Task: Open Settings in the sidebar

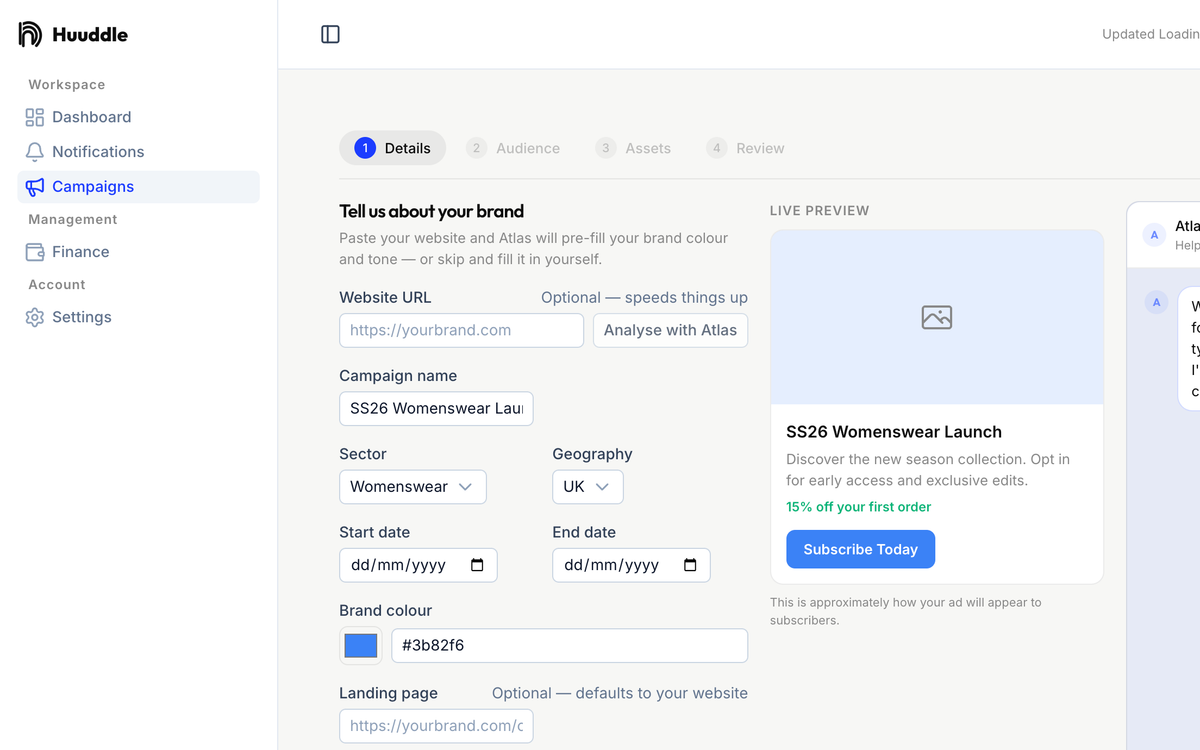Action: tap(138, 317)
